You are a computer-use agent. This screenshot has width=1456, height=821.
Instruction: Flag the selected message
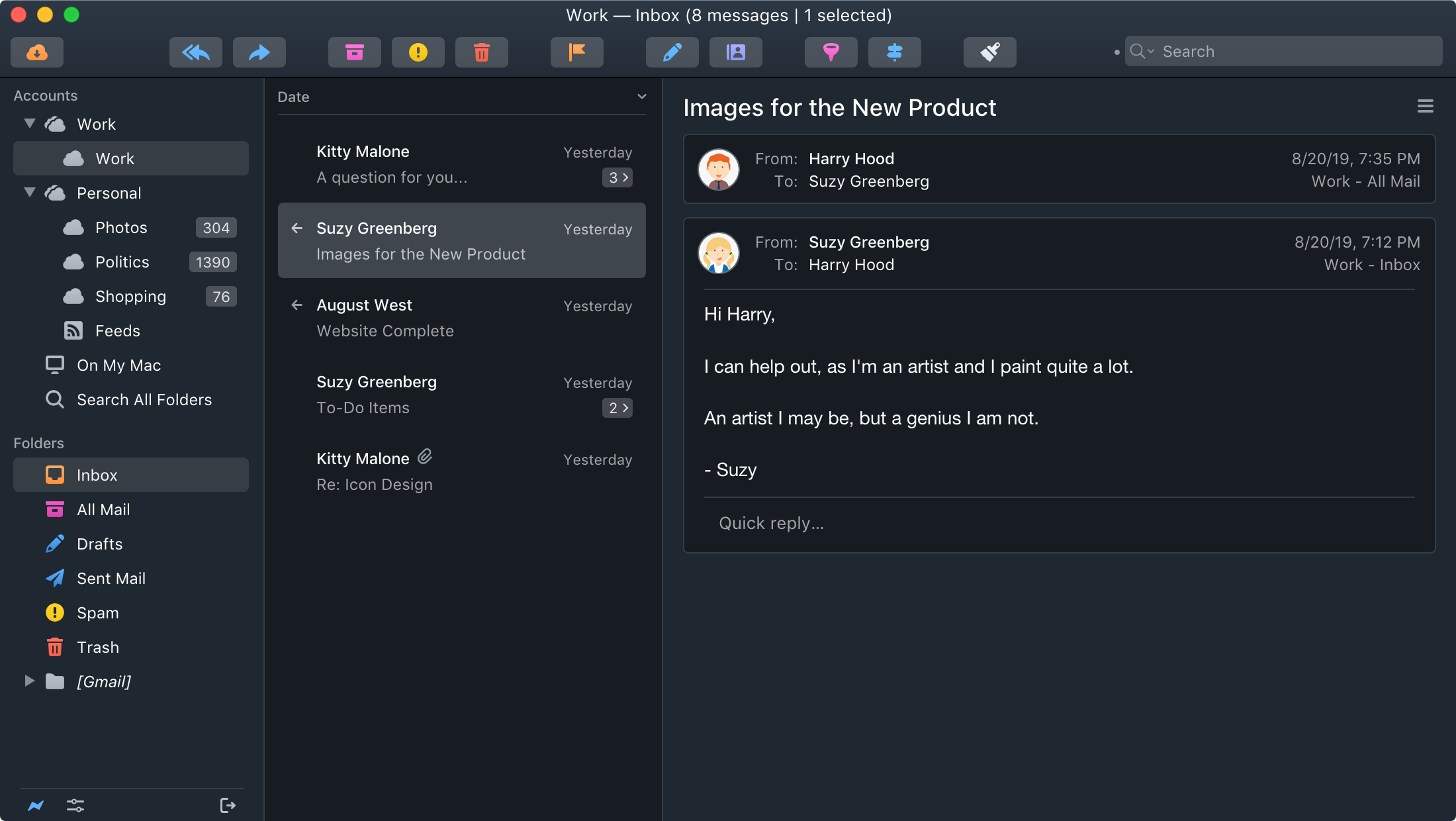[x=576, y=52]
